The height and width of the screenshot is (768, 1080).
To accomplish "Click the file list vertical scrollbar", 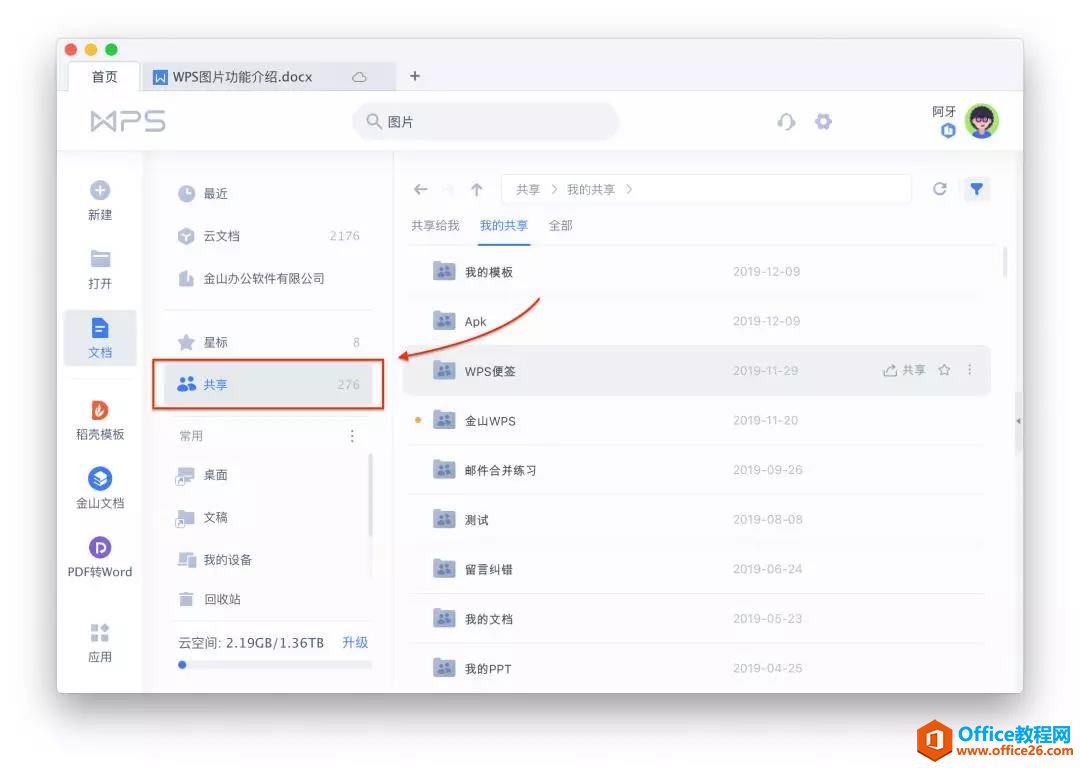I will pyautogui.click(x=1004, y=262).
